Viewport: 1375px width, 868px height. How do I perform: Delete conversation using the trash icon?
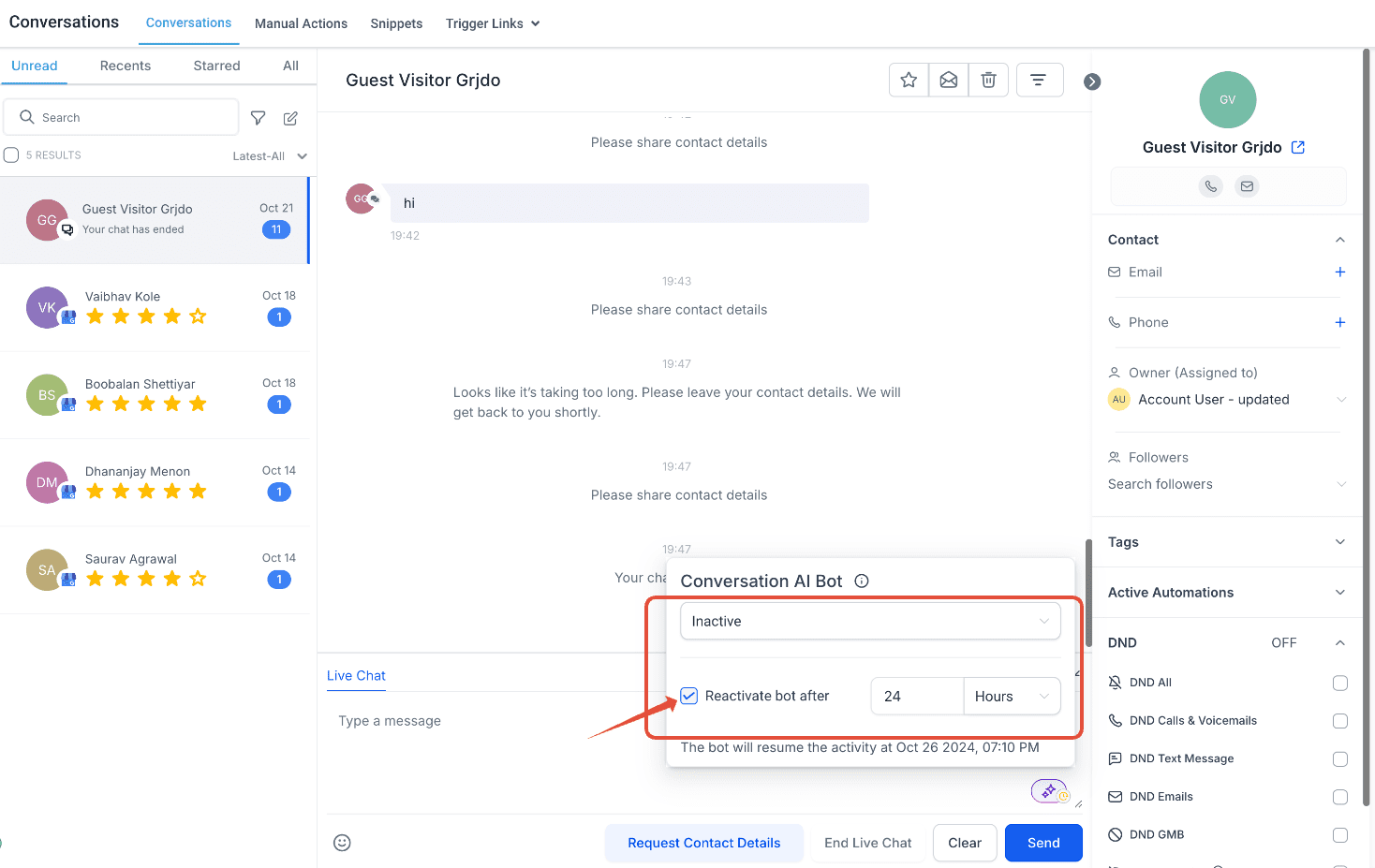click(x=988, y=81)
